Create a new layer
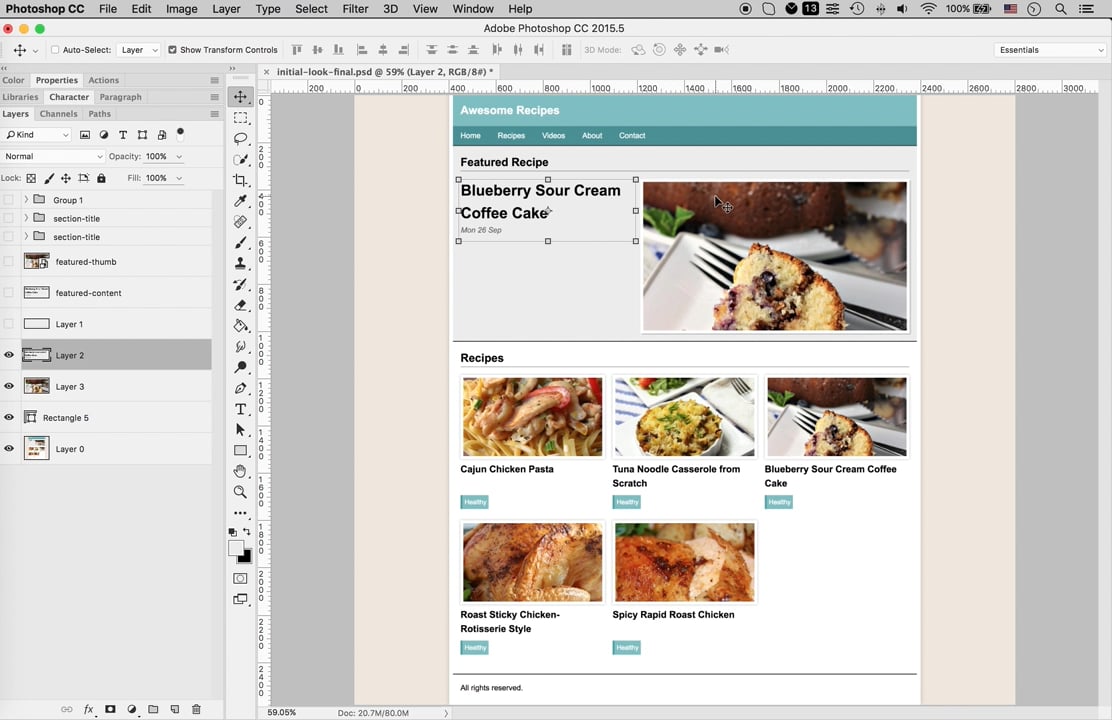Screen dimensions: 1112x720 tap(174, 709)
